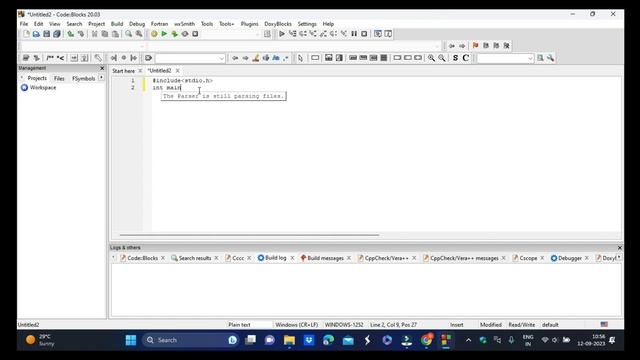Click the Copy toolbar icon
This screenshot has width=640, height=360.
(x=105, y=34)
